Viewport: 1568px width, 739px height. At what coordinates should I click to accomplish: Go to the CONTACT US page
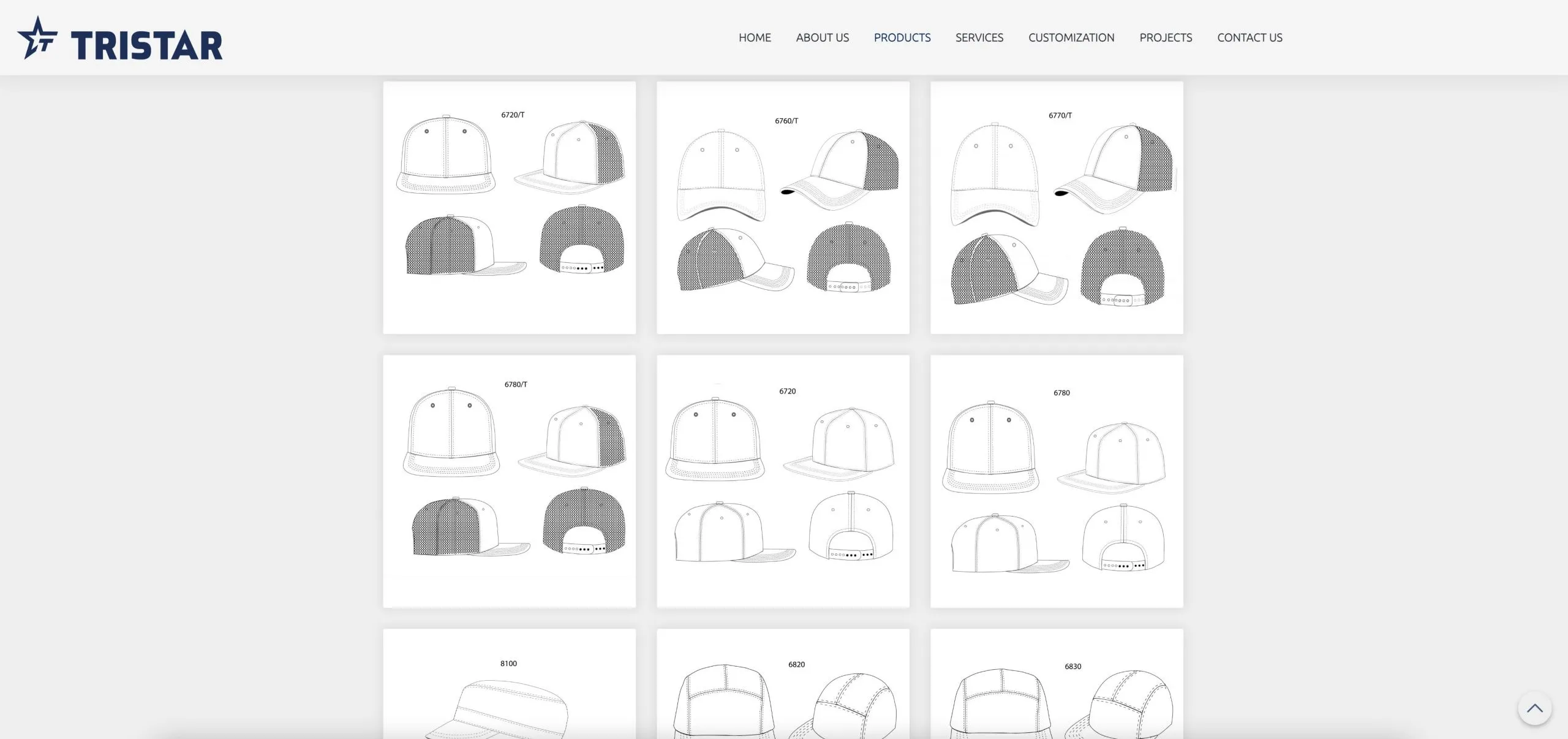pos(1249,37)
